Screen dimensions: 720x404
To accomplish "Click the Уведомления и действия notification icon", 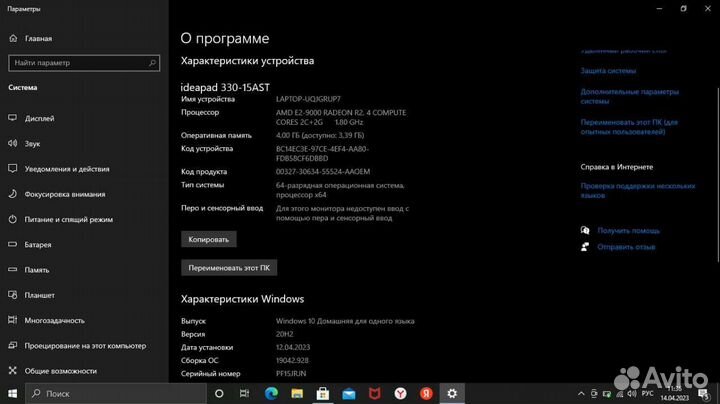I will click(x=12, y=168).
